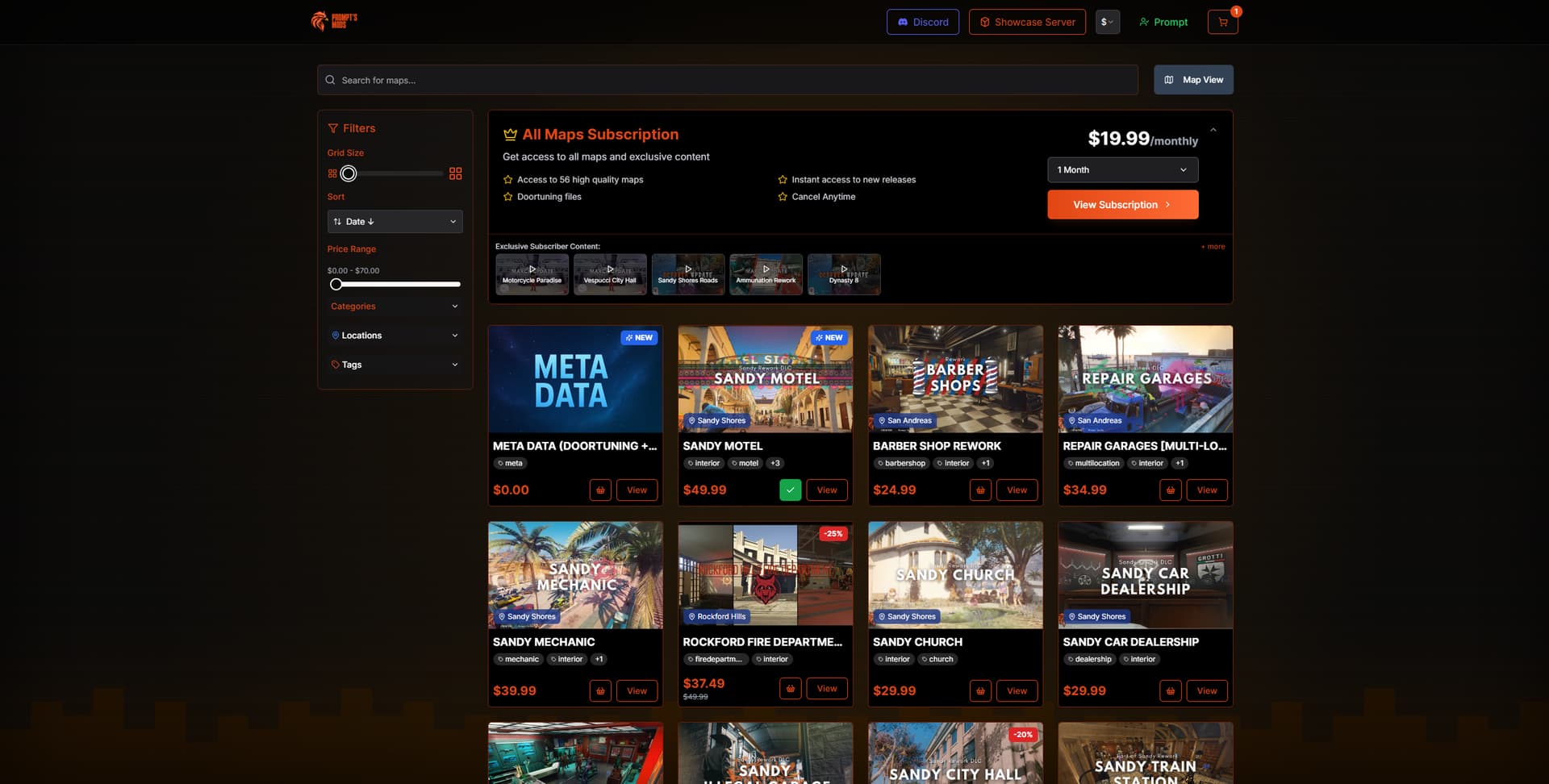Show more exclusive content via + more
This screenshot has width=1549, height=784.
pos(1213,247)
